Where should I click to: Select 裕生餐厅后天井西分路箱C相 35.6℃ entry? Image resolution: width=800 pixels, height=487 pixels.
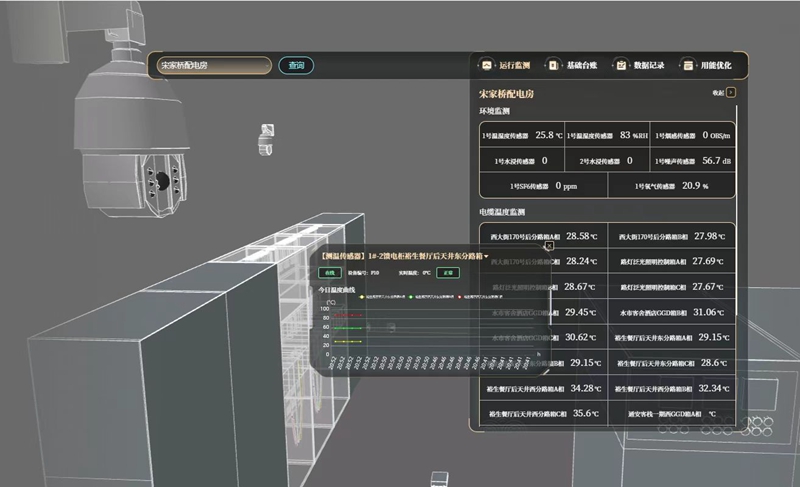(539, 413)
